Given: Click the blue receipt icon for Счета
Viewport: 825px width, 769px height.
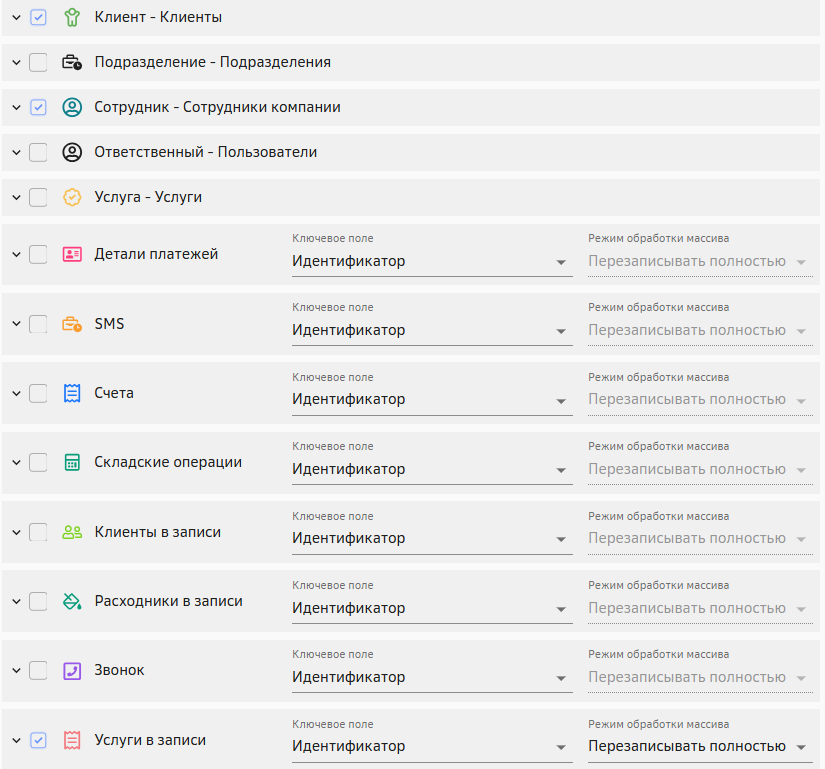Looking at the screenshot, I should 72,393.
